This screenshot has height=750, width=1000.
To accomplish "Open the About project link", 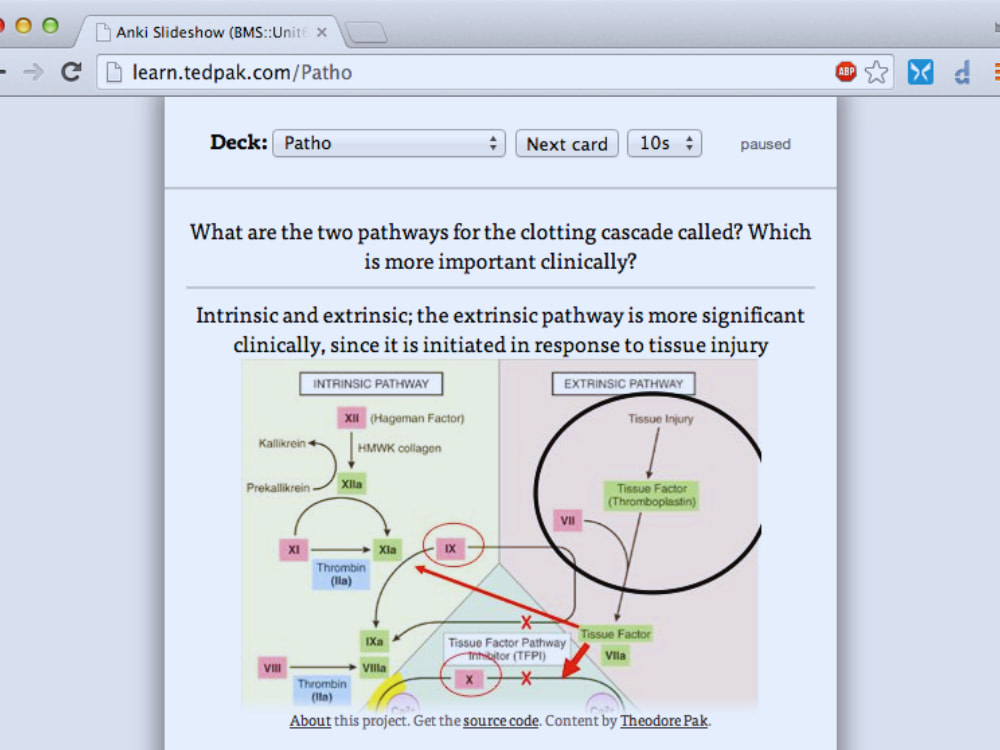I will (x=310, y=721).
